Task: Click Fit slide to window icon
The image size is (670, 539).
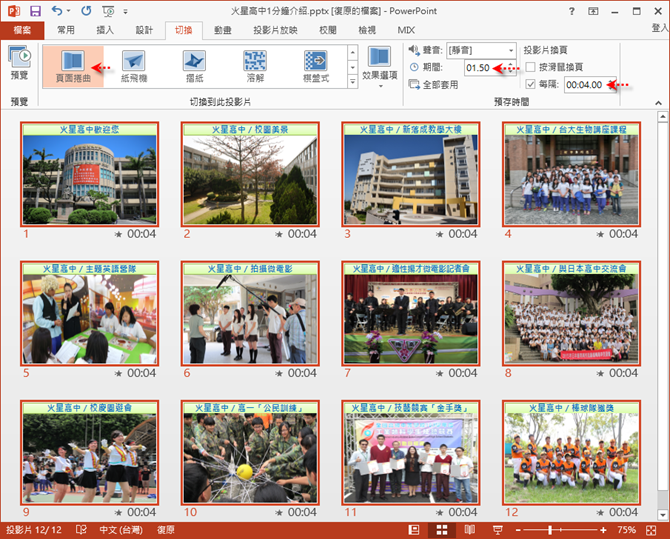Action: (651, 530)
